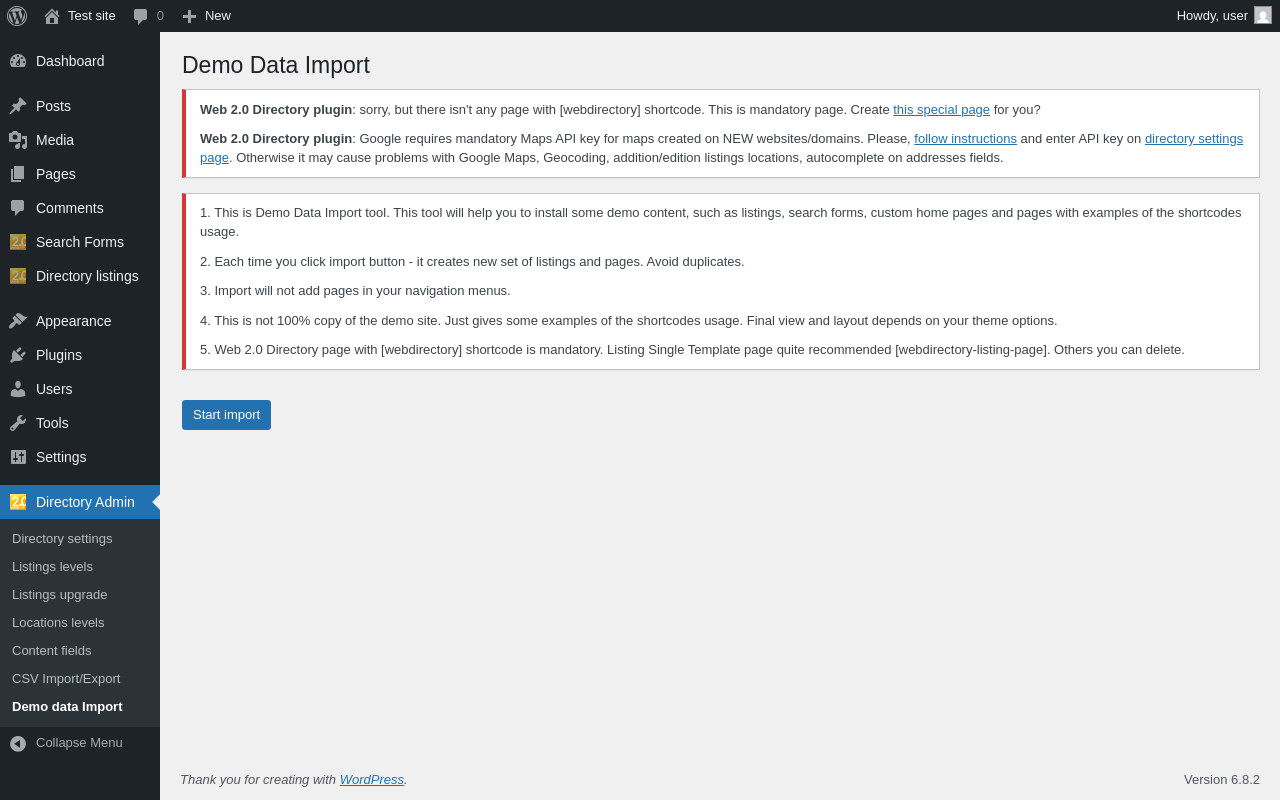
Task: Click the Pages icon in sidebar
Action: tap(18, 174)
